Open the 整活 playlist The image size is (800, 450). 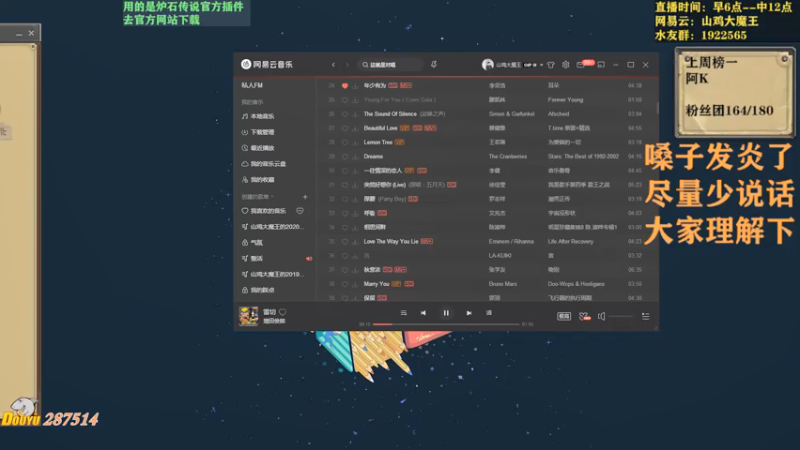(252, 258)
